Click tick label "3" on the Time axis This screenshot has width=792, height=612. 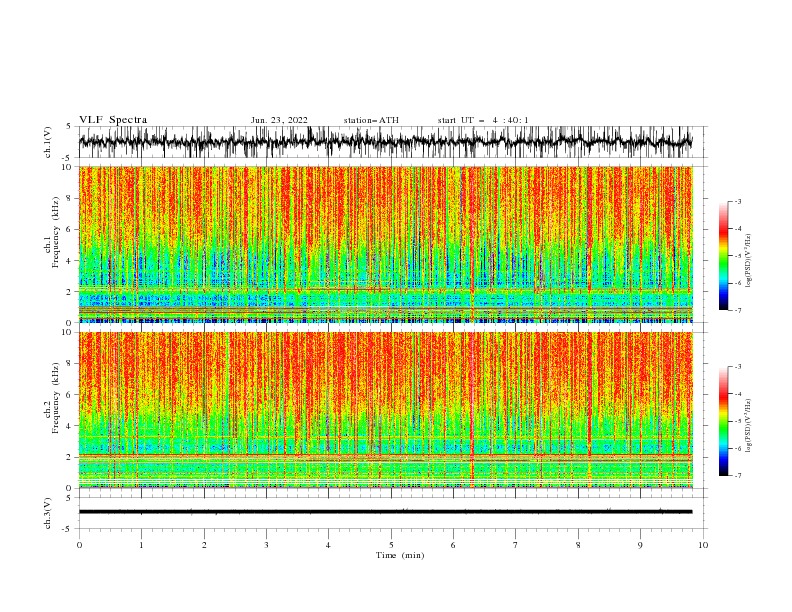pyautogui.click(x=266, y=545)
